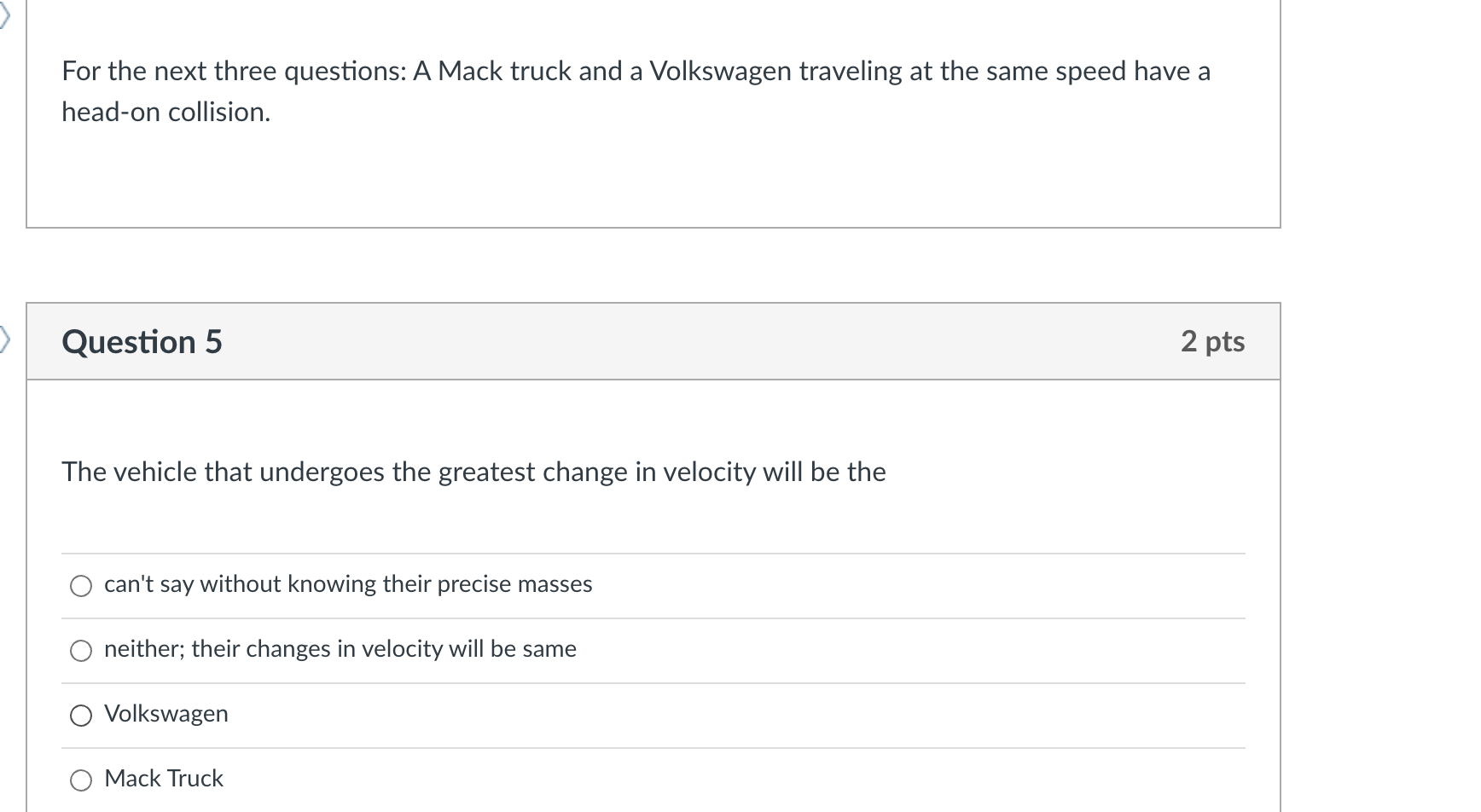Click the 2 pts label
The width and height of the screenshot is (1481, 812).
click(1212, 340)
